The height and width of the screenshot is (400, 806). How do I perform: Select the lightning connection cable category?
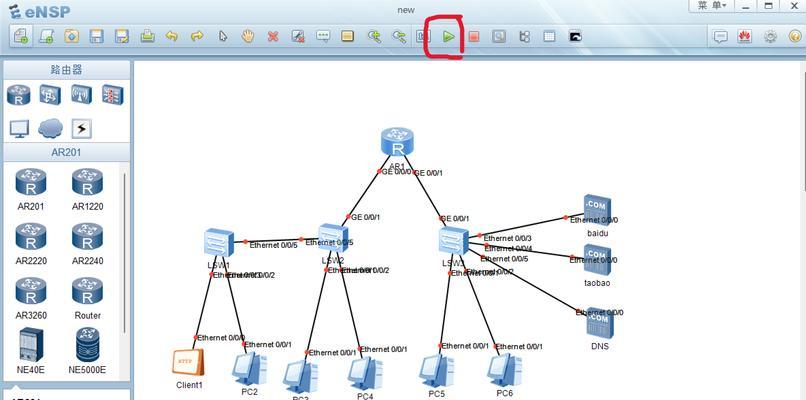(x=81, y=129)
